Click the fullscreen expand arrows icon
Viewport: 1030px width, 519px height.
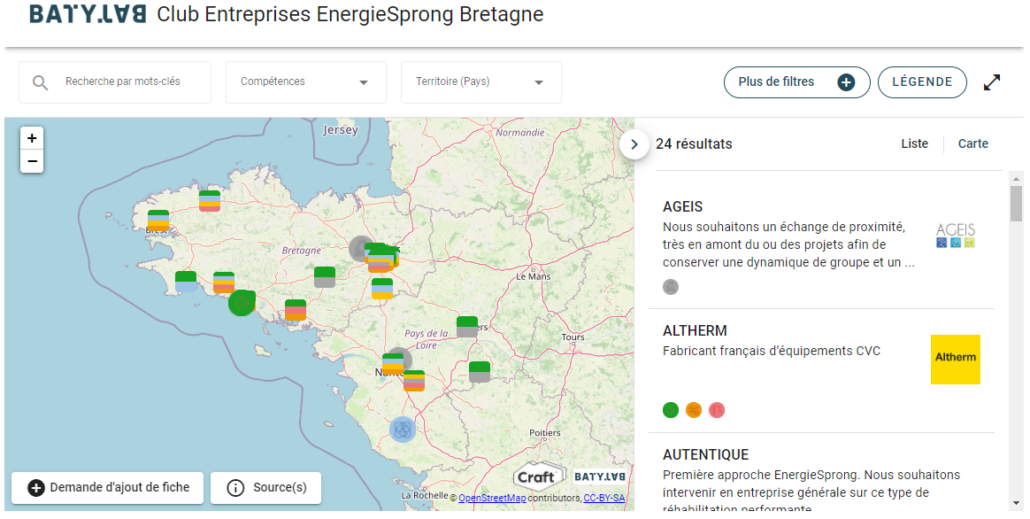point(992,82)
